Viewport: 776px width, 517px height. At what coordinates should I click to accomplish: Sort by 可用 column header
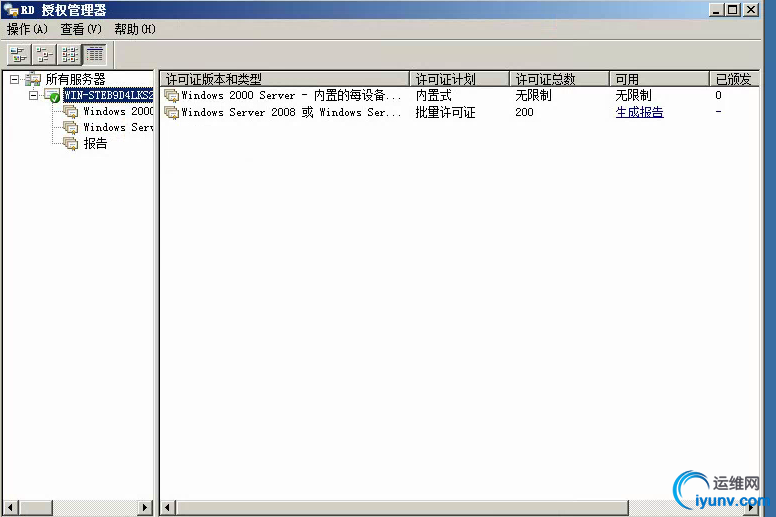coord(660,79)
